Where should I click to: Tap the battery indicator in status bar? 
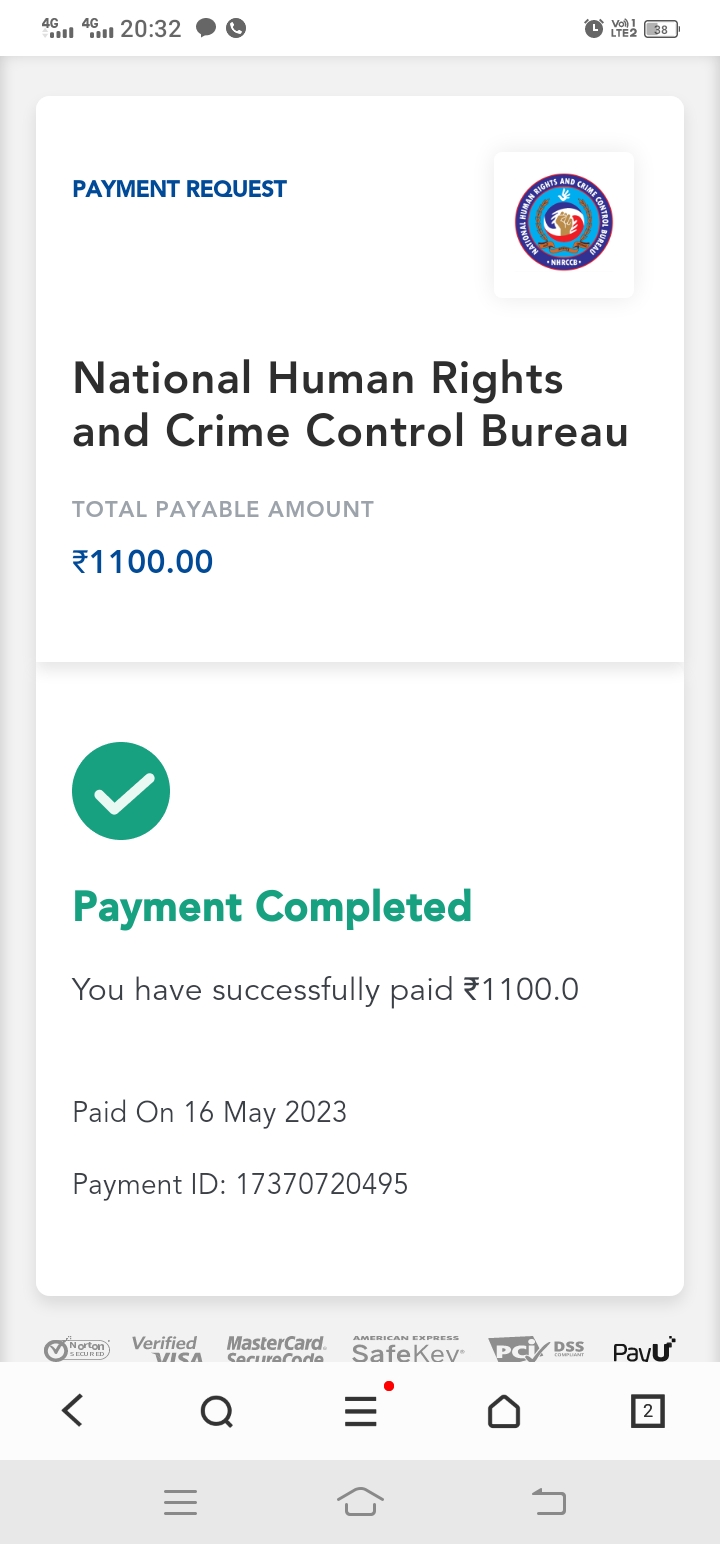pyautogui.click(x=661, y=29)
